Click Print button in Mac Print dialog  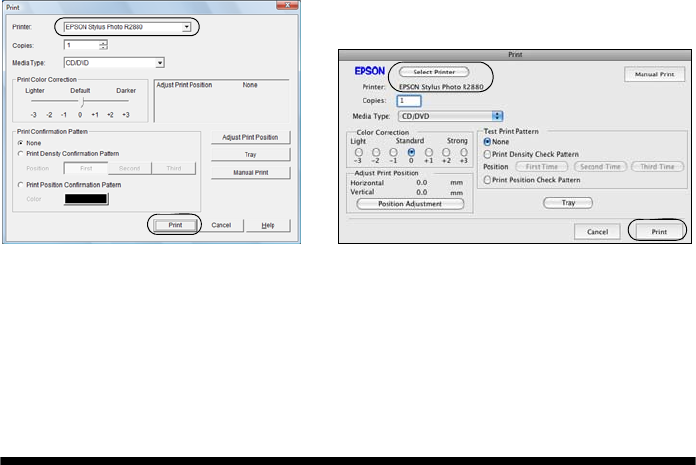pyautogui.click(x=659, y=232)
